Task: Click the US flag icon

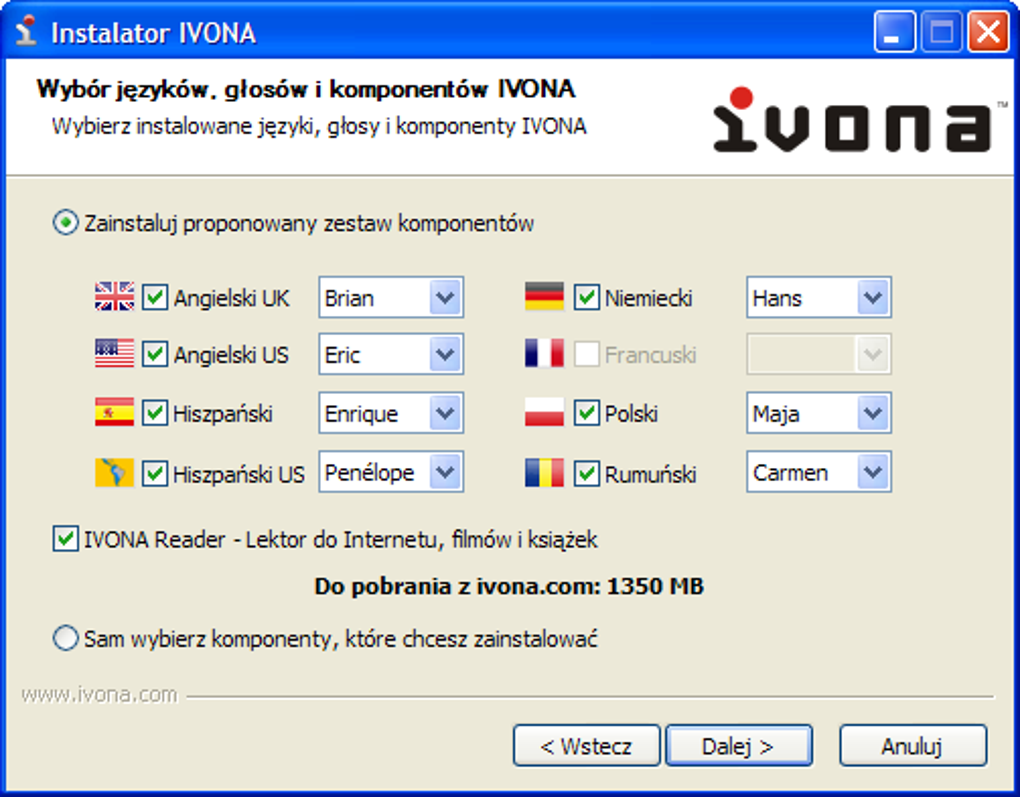Action: pos(114,353)
